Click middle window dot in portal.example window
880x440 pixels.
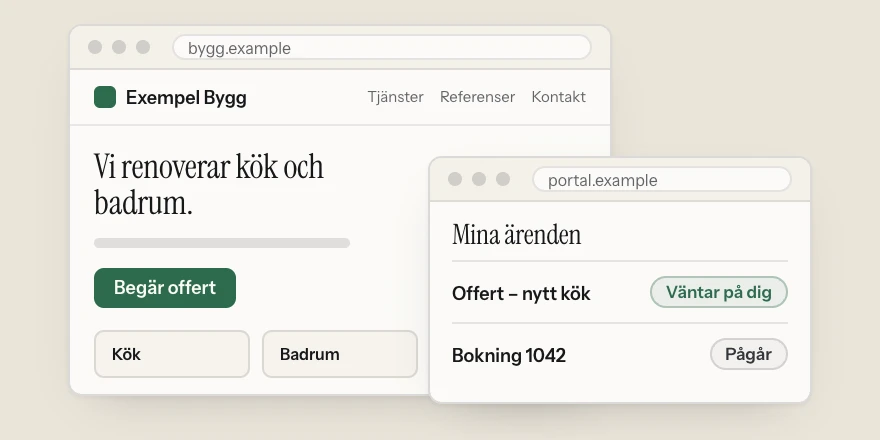click(479, 179)
